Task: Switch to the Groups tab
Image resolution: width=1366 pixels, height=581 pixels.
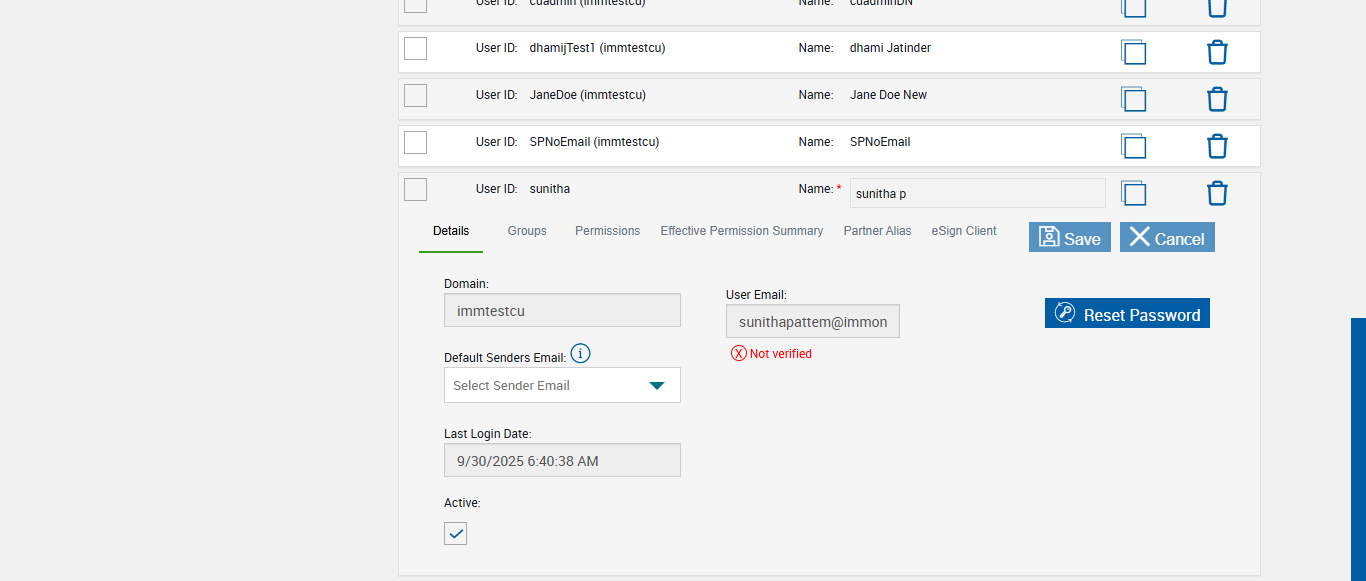Action: pyautogui.click(x=527, y=231)
